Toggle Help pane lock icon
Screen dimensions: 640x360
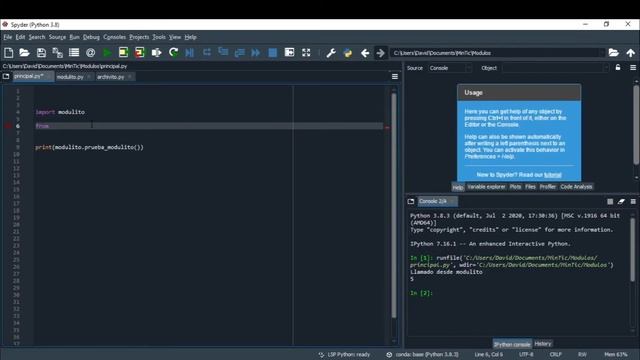click(x=618, y=67)
